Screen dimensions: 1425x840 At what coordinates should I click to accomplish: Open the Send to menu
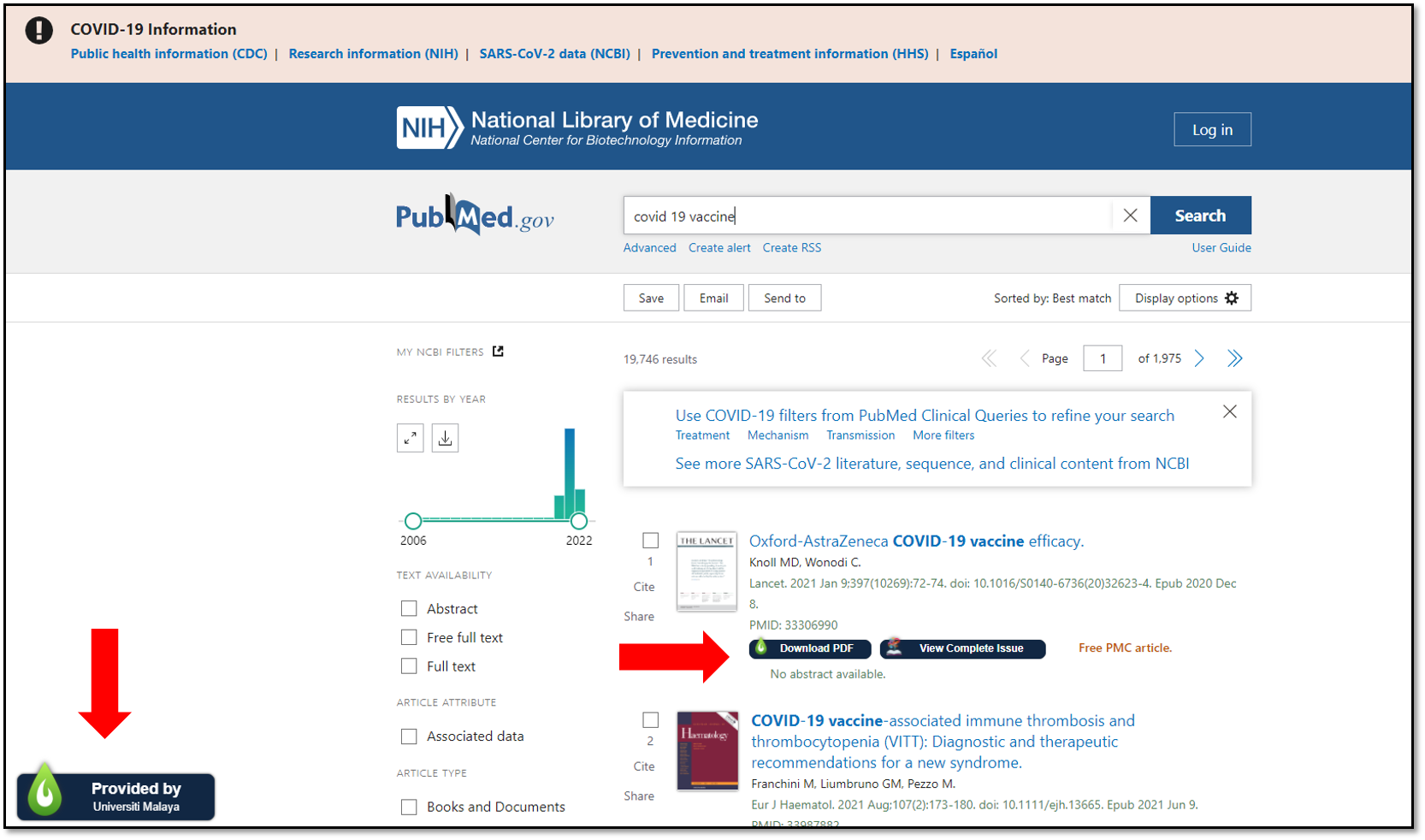tap(784, 298)
